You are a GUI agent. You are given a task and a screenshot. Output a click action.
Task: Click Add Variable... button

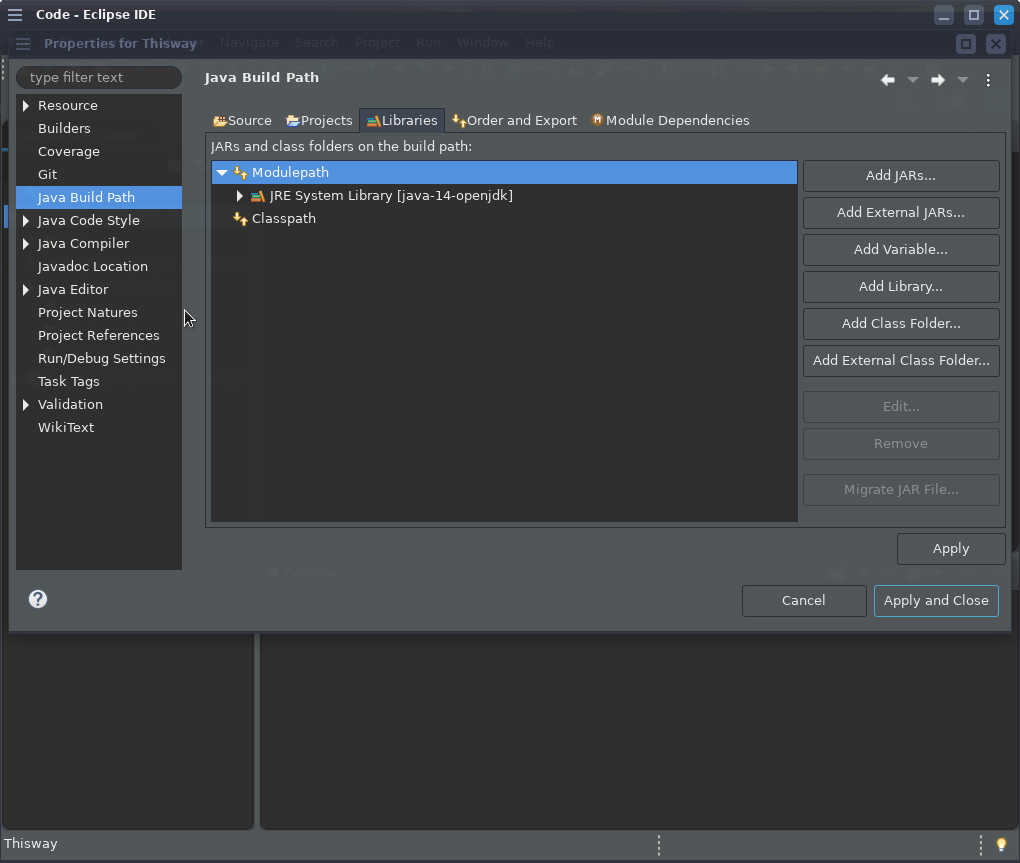click(x=901, y=250)
